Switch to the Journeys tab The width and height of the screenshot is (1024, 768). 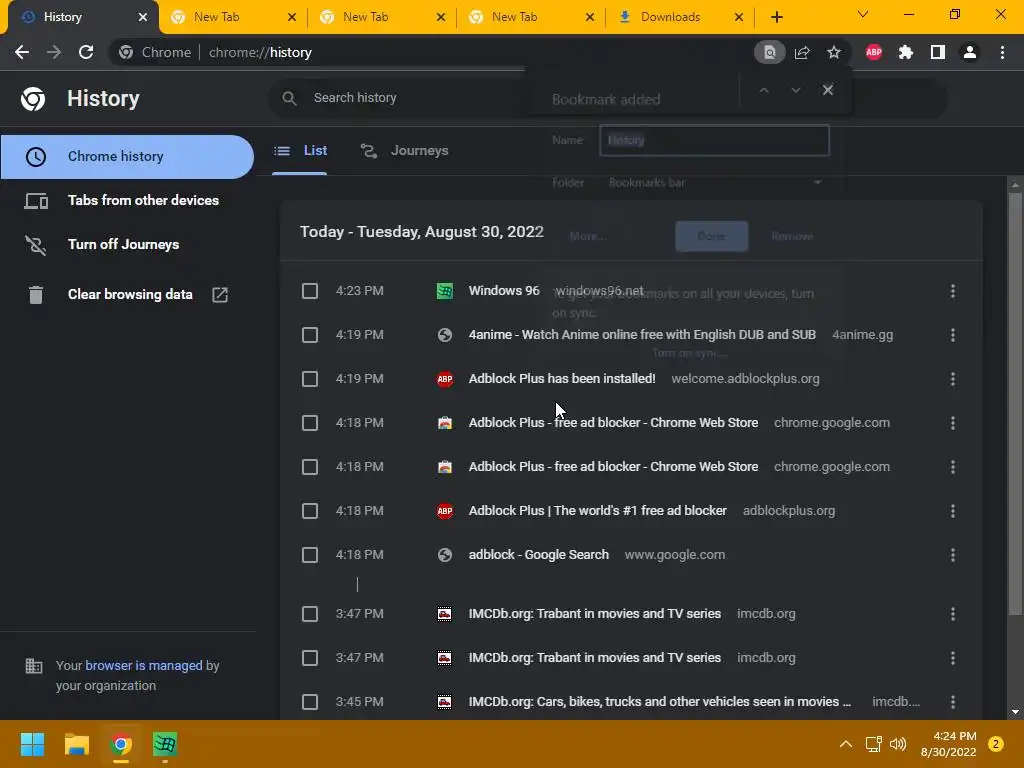click(x=405, y=151)
